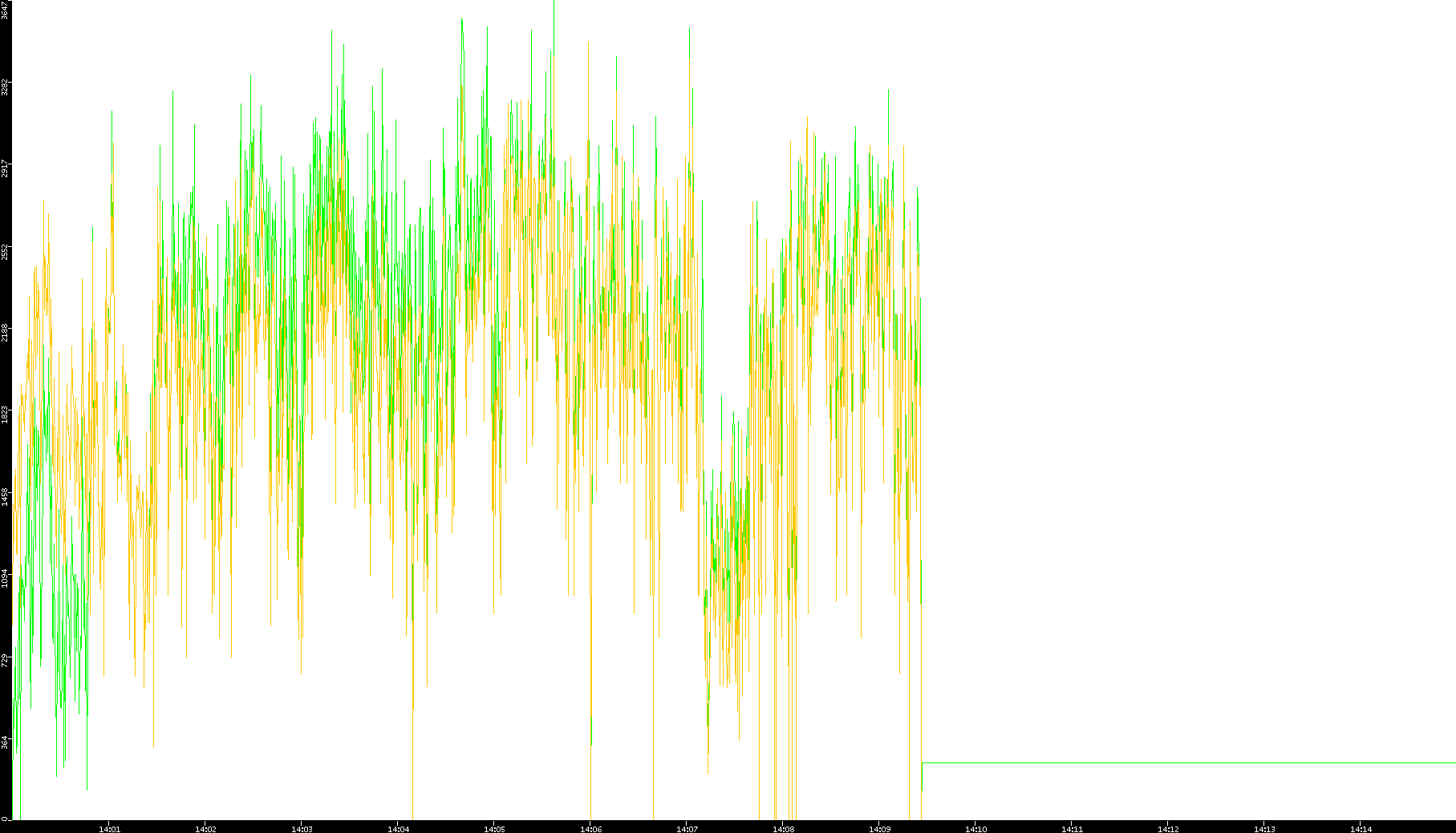
Task: Click the 14:10 time axis label
Action: 975,829
